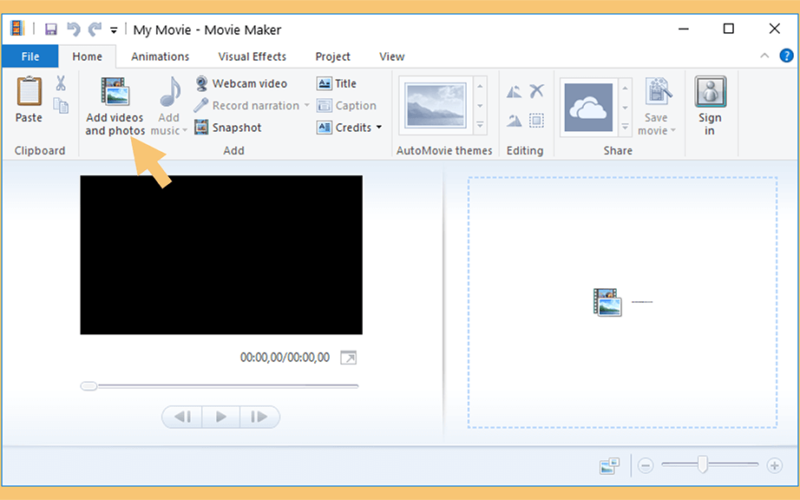Click the preview seek bar handle
800x500 pixels.
point(89,386)
